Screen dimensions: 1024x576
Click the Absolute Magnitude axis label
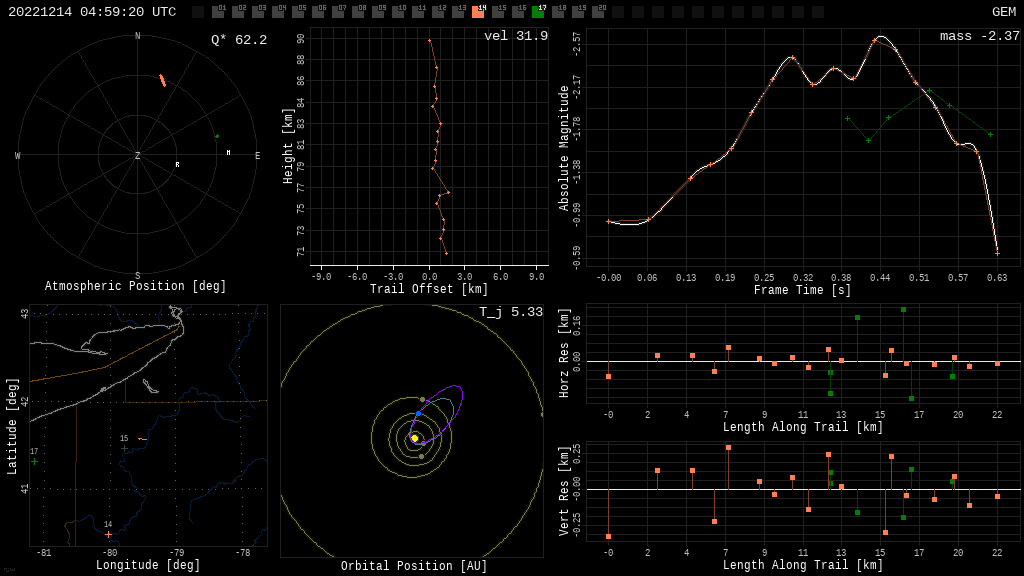tap(564, 148)
